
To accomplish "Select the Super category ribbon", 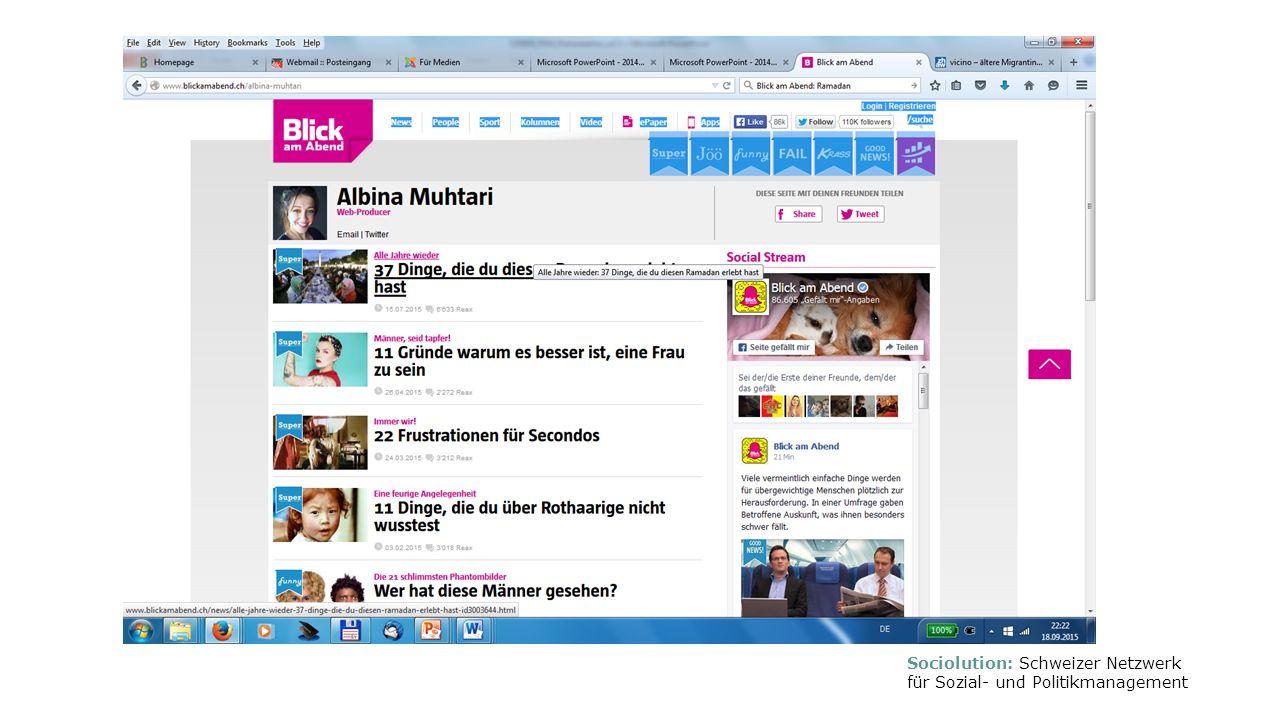I will tap(668, 155).
